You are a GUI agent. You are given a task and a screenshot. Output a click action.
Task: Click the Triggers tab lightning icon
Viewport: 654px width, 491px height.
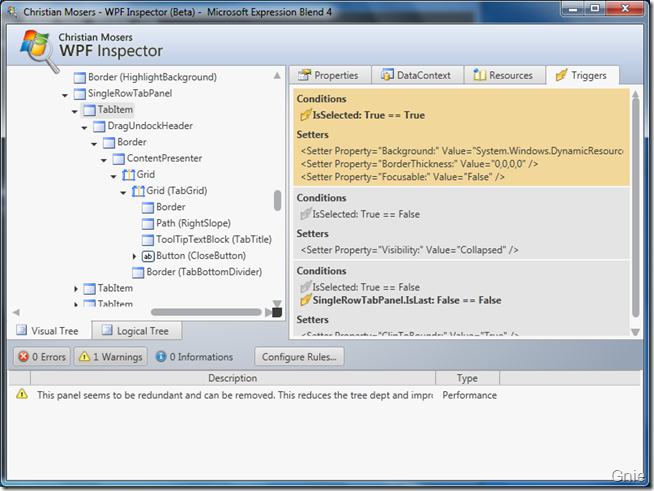point(561,75)
